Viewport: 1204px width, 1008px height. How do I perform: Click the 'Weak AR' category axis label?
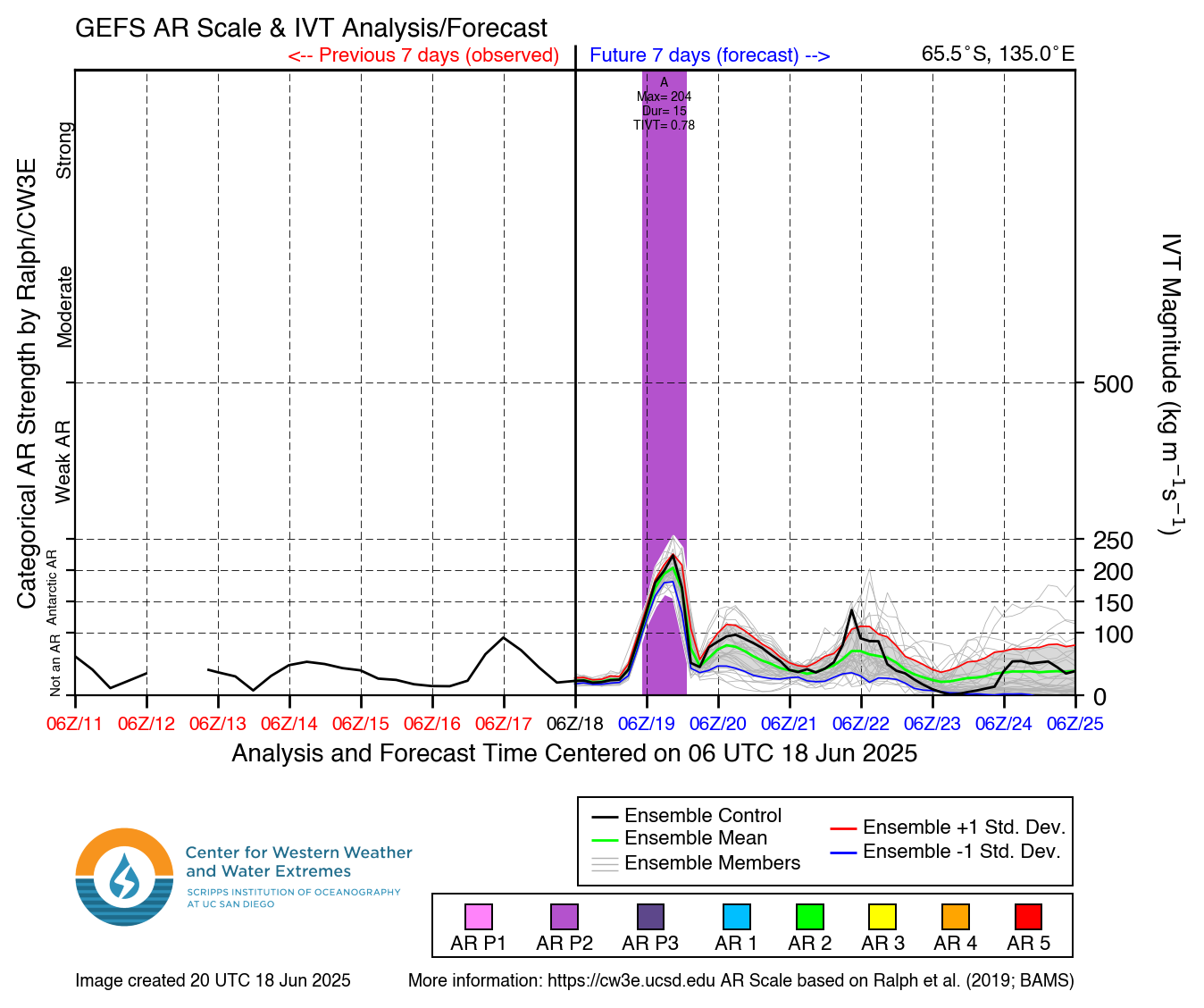point(63,462)
